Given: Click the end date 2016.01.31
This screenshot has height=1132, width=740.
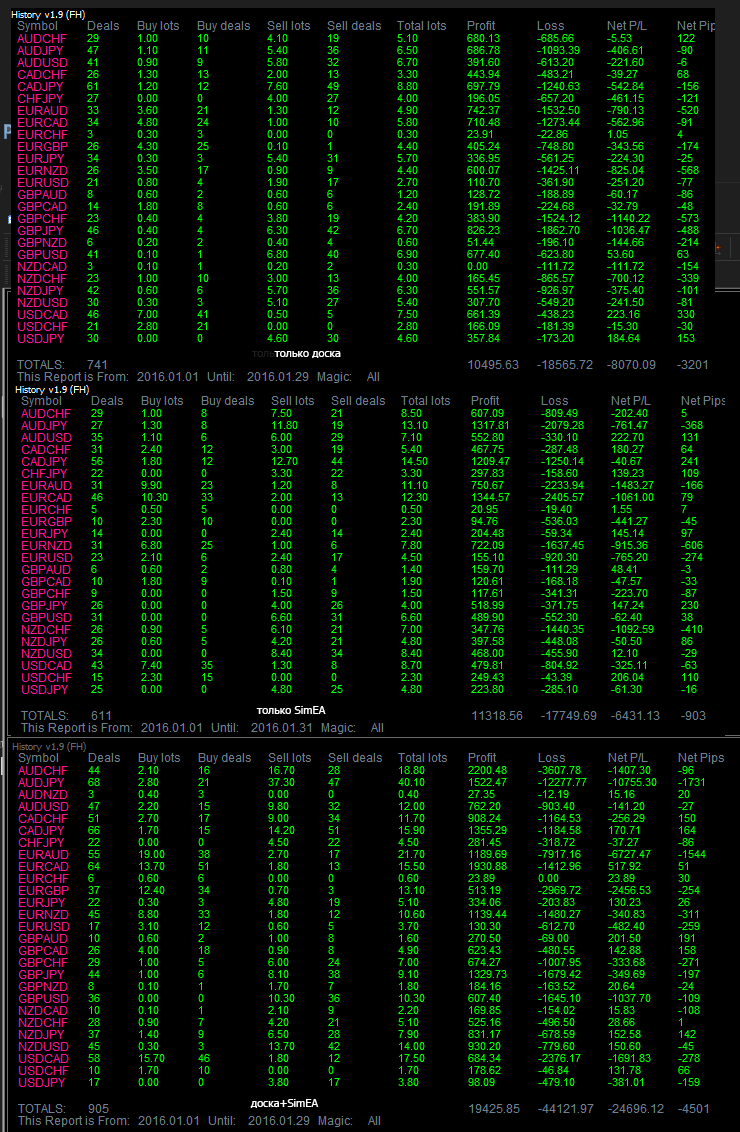Looking at the screenshot, I should 282,728.
